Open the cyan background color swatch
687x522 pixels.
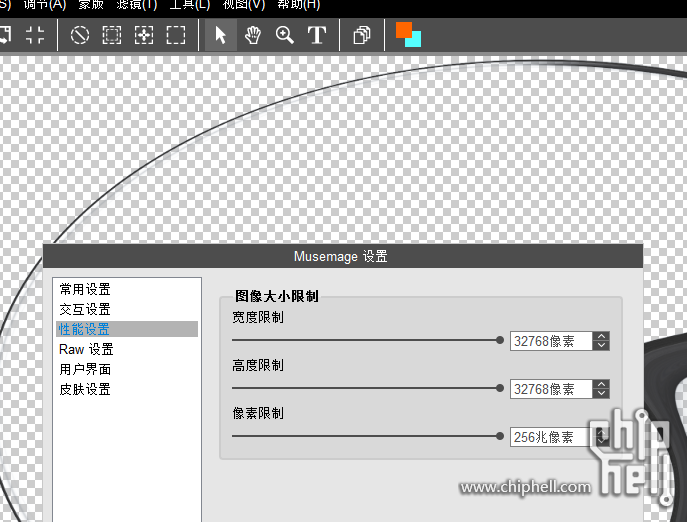tap(414, 40)
